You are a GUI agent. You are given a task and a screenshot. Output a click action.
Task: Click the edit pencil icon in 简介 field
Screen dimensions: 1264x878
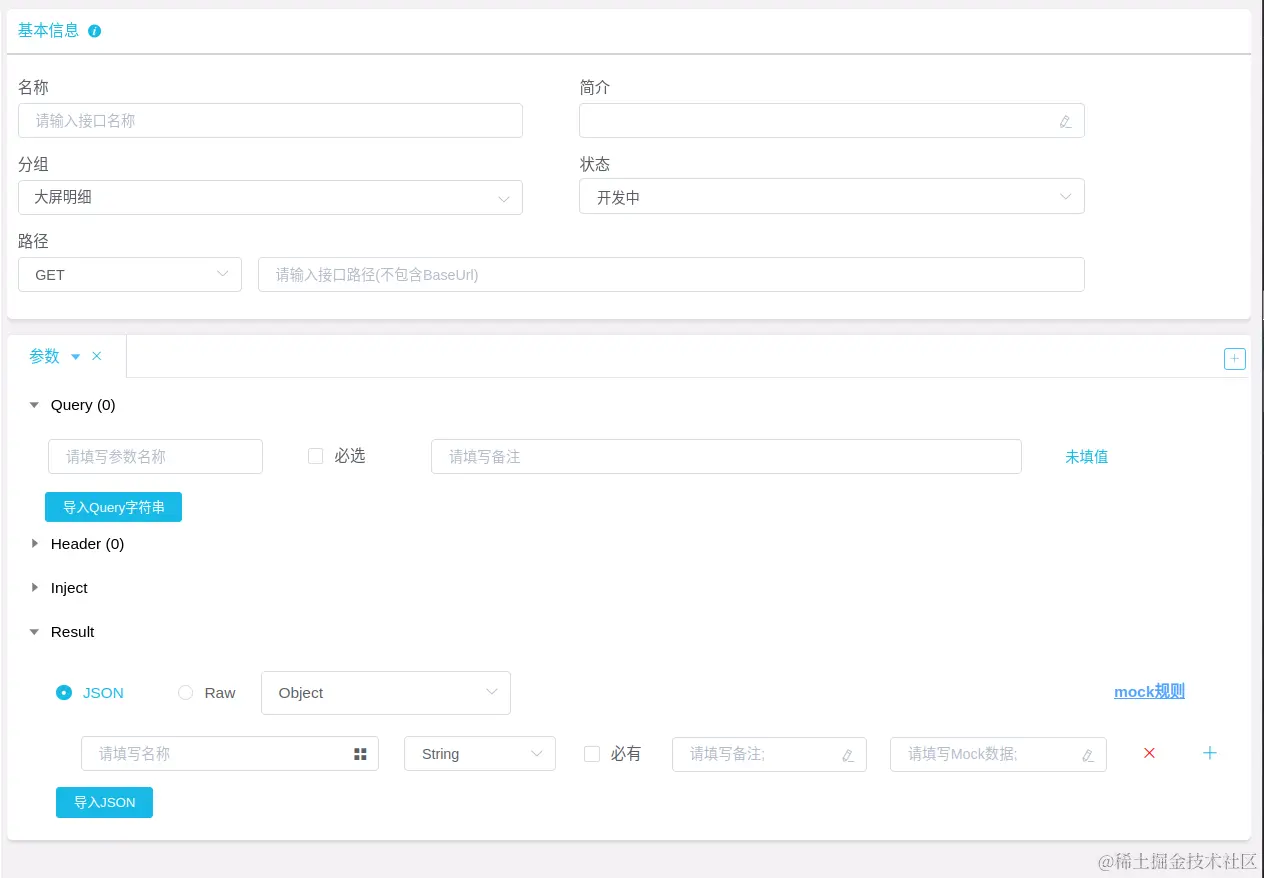(x=1065, y=121)
